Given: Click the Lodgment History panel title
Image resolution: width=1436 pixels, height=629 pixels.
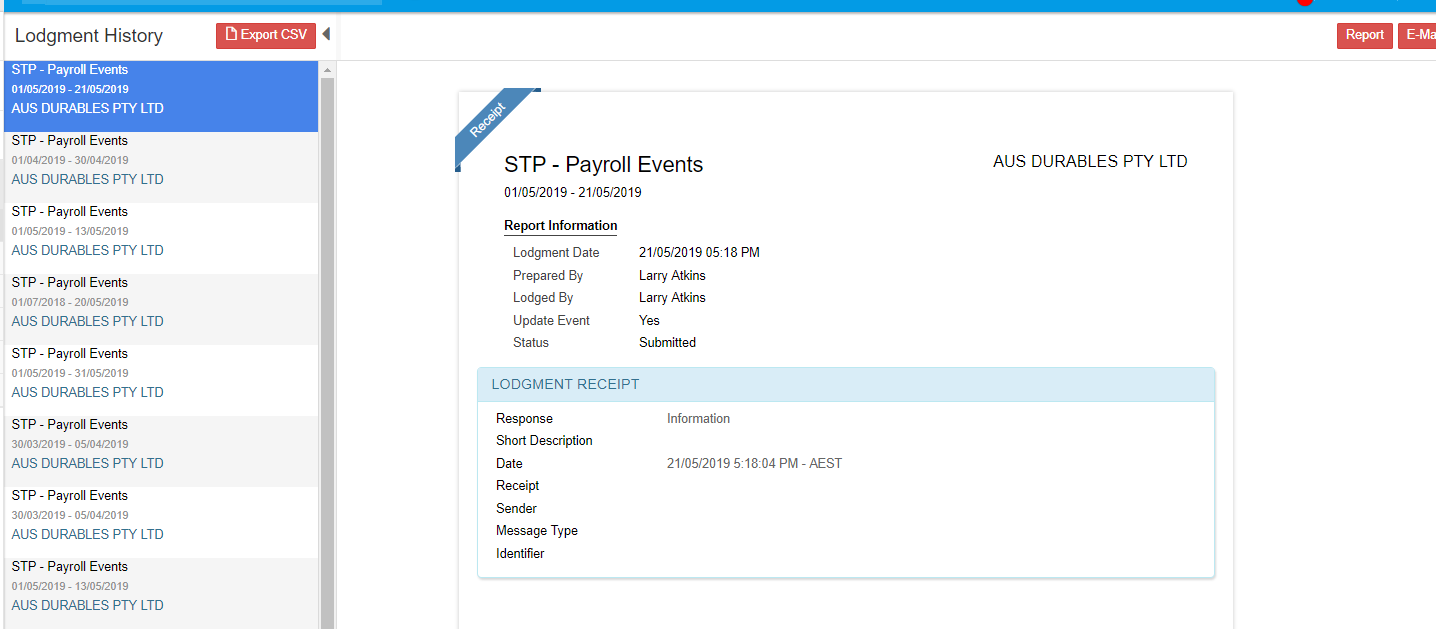Looking at the screenshot, I should tap(89, 36).
